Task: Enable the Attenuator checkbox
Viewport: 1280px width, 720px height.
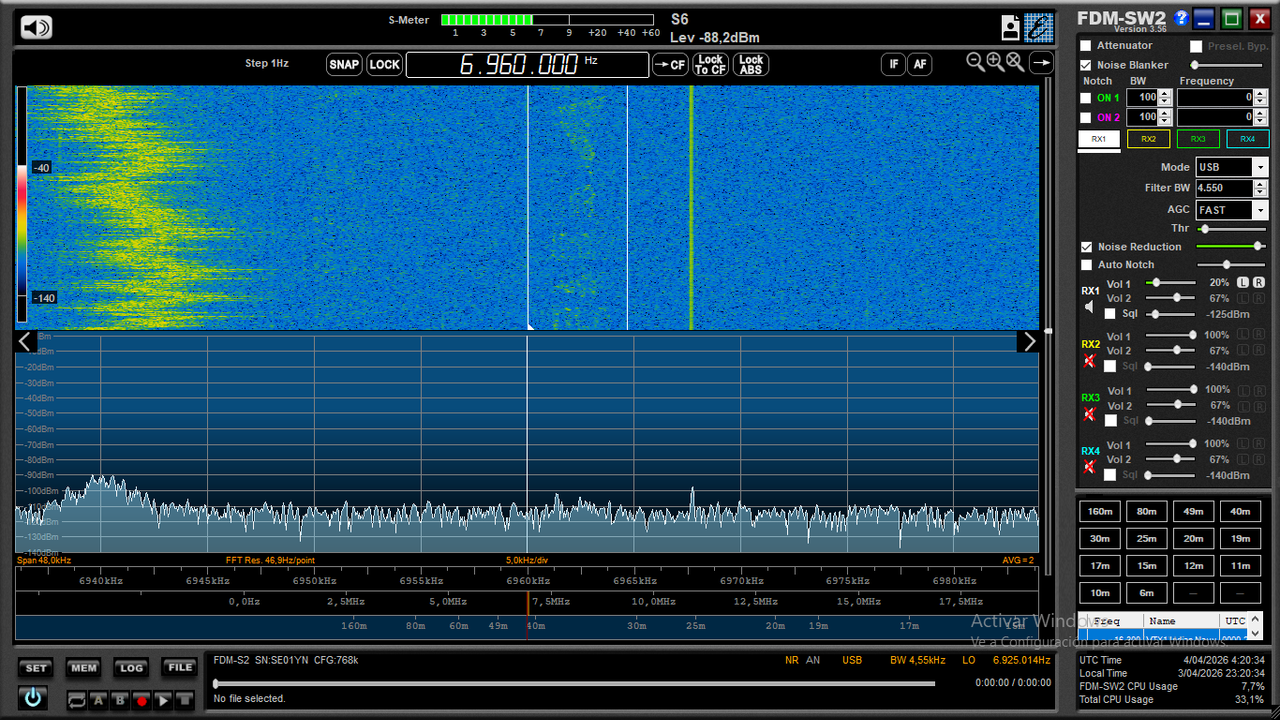Action: pos(1086,46)
